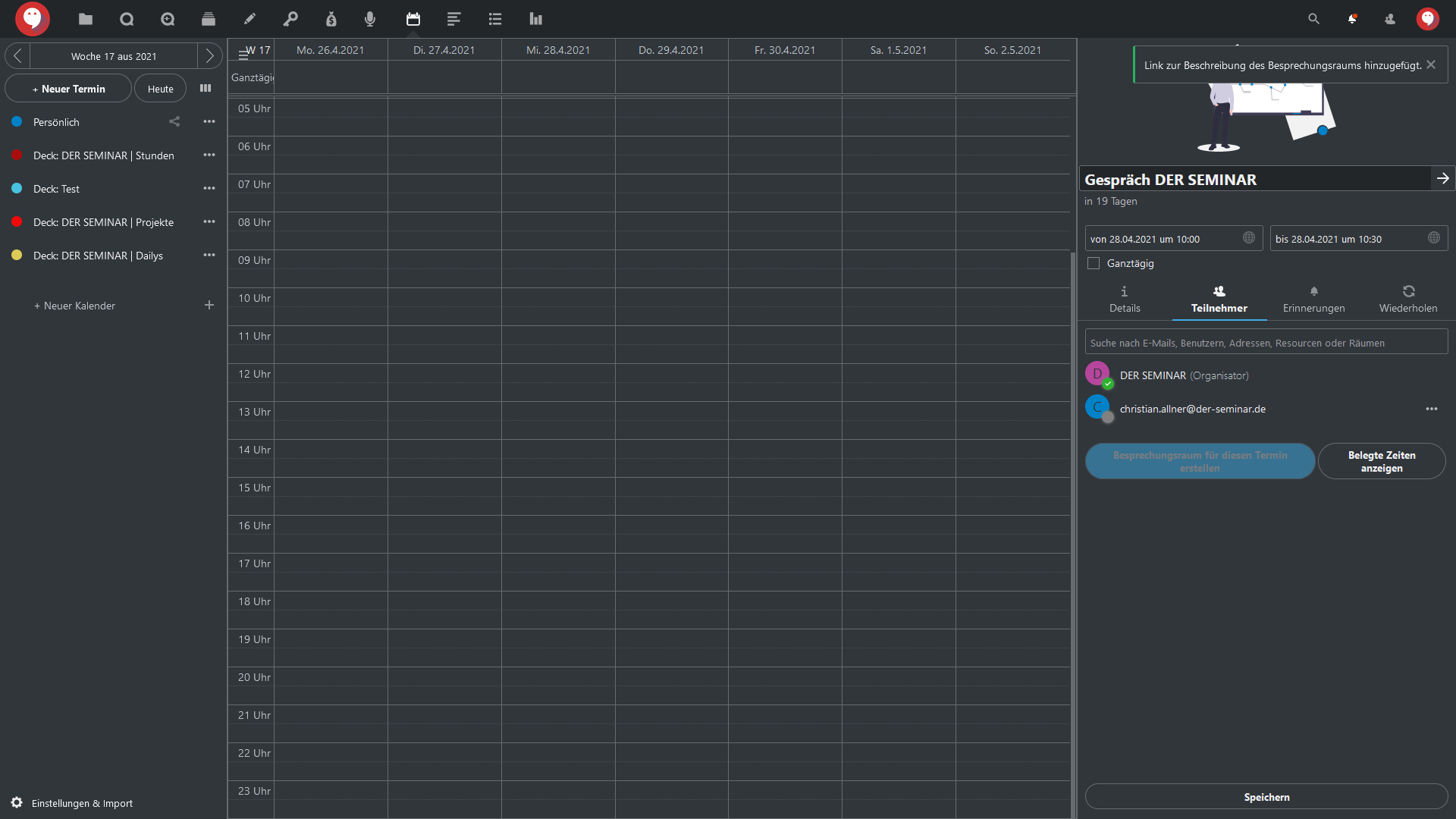Open more options for Deck: DER SEMINAR | Projekte
Viewport: 1456px width, 819px height.
209,221
